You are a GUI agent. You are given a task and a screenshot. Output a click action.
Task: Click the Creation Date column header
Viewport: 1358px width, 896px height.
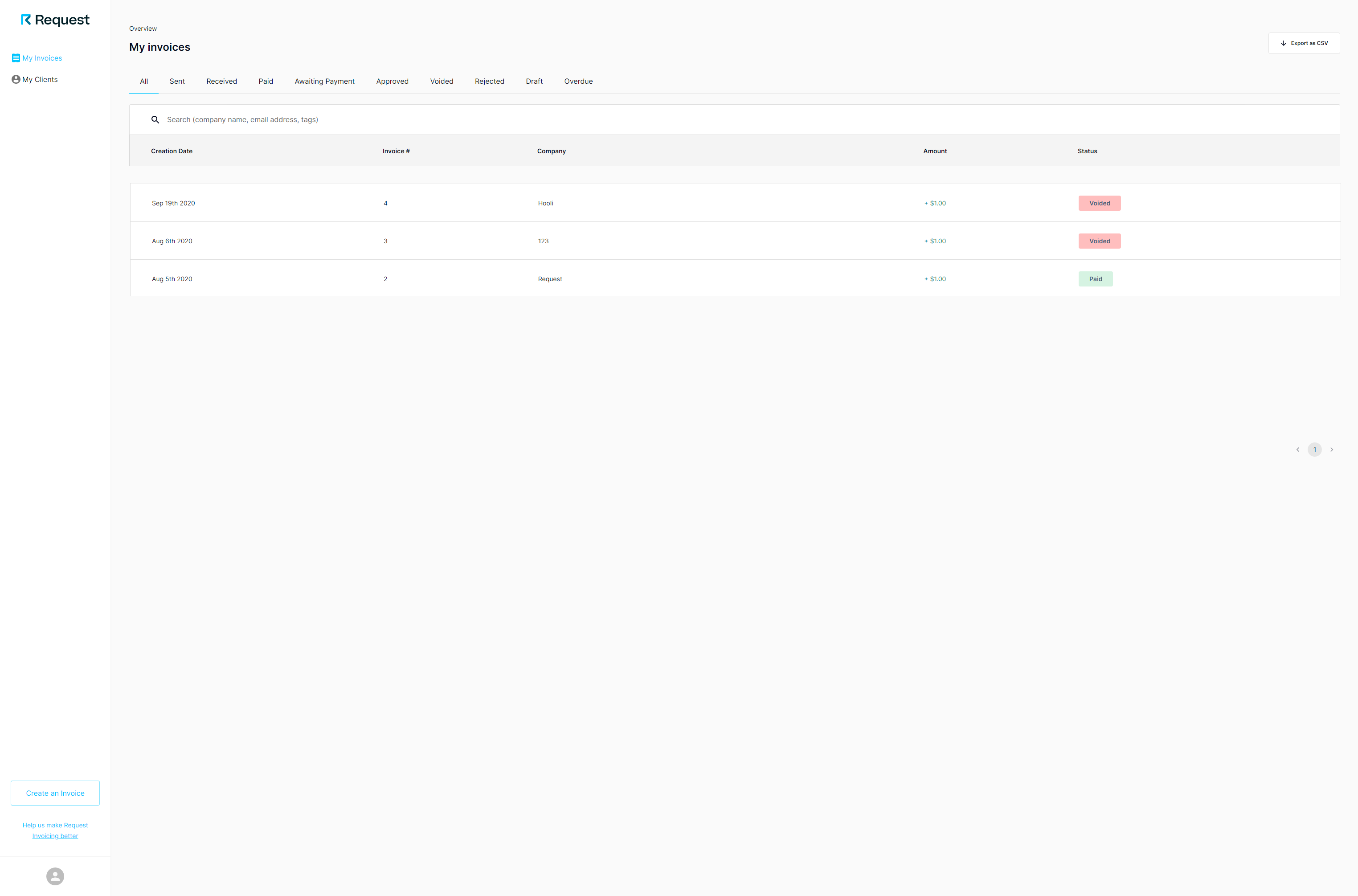pos(172,151)
